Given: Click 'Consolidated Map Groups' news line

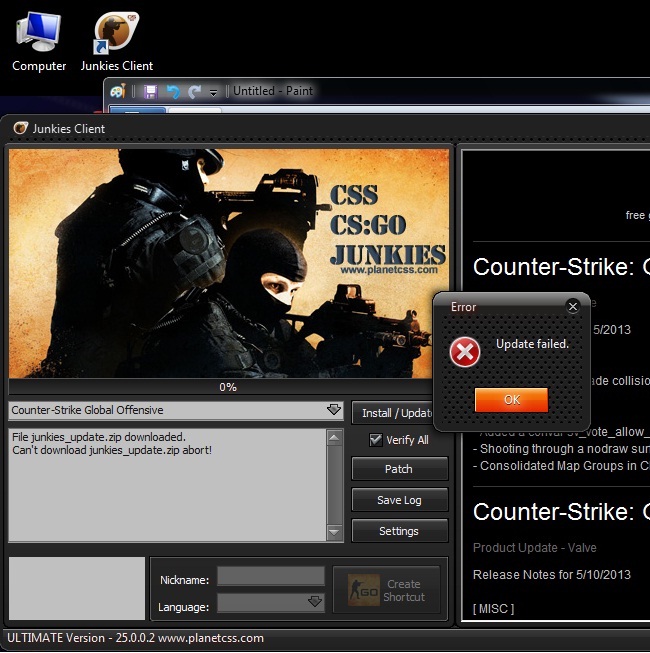Looking at the screenshot, I should [561, 466].
